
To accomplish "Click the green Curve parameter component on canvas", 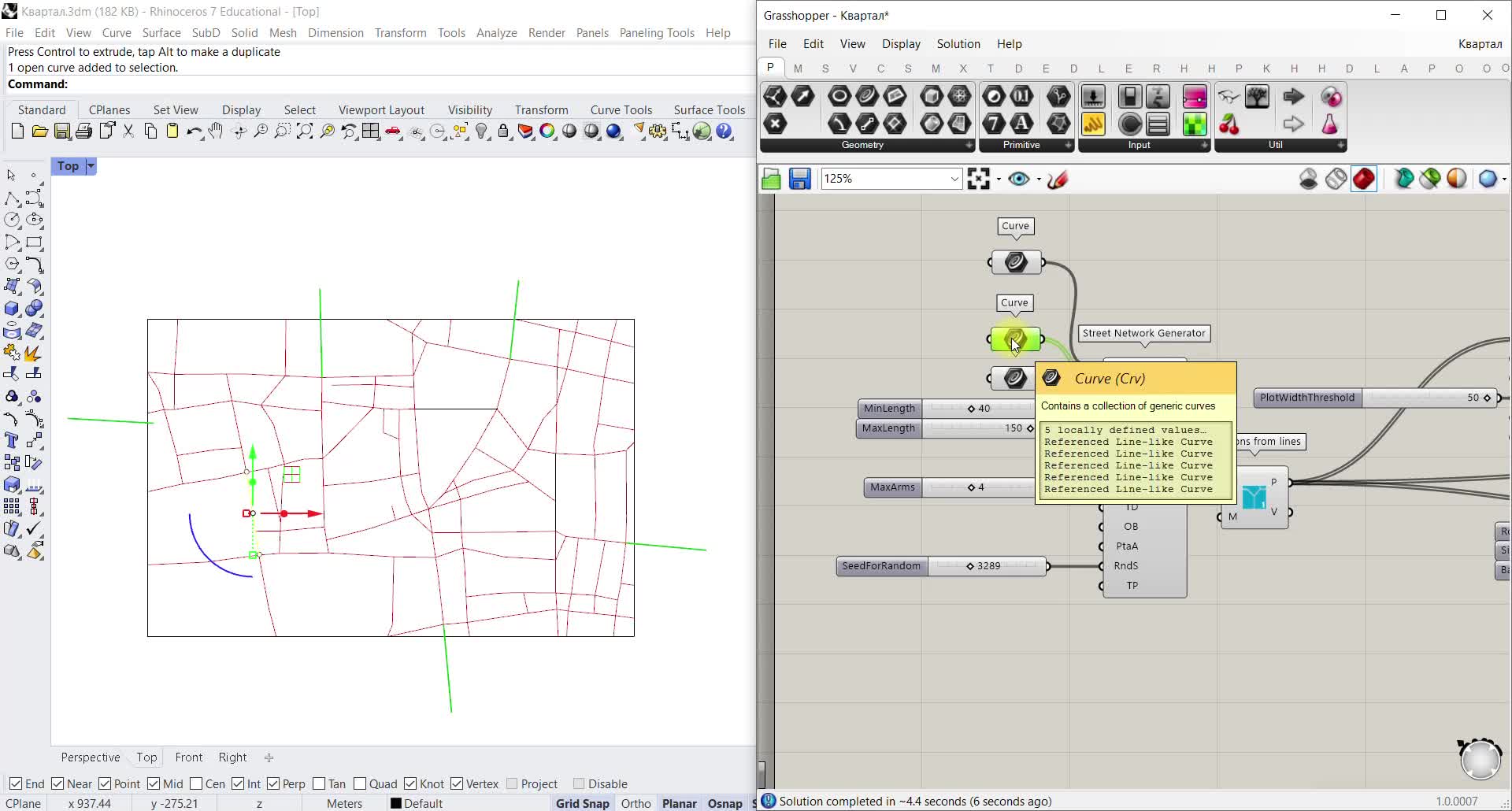I will tap(1015, 339).
